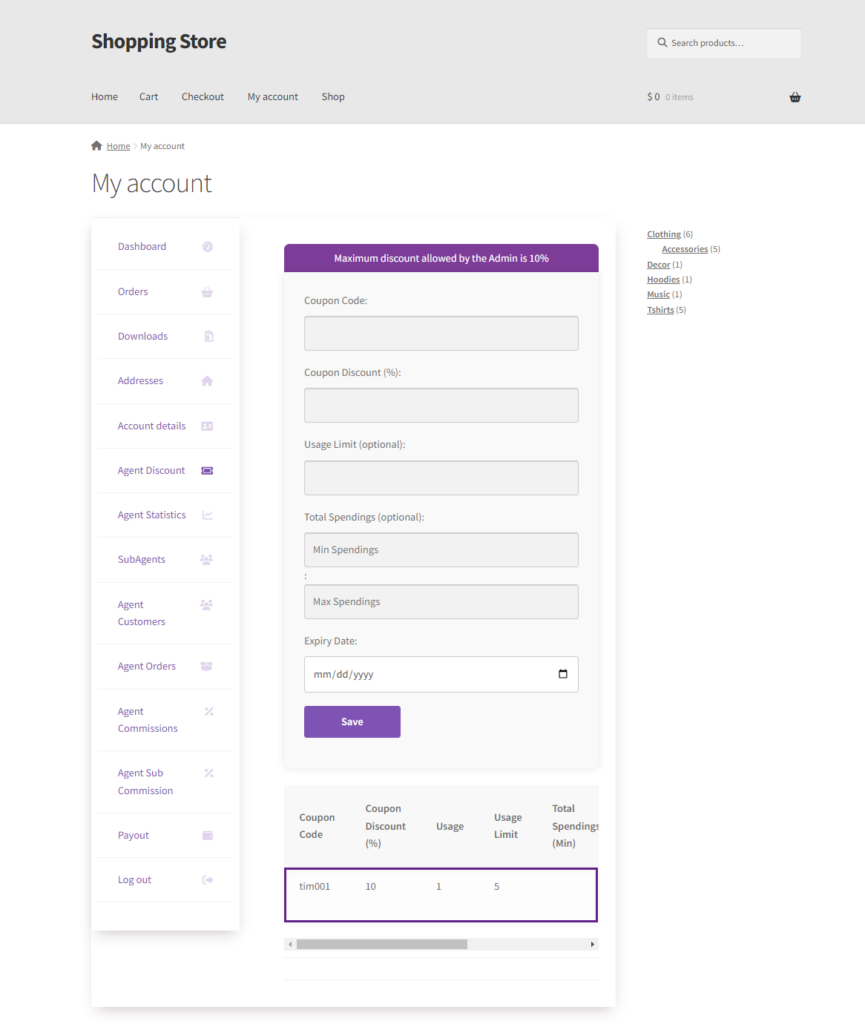Click the table scrollbar left arrow

tap(290, 944)
